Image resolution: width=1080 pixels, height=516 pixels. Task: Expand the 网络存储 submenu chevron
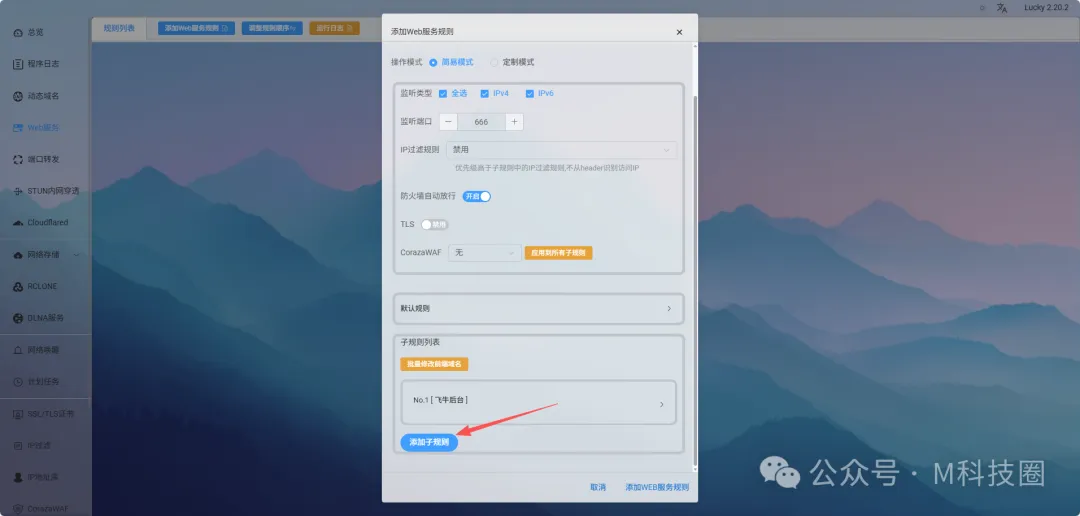pos(76,255)
